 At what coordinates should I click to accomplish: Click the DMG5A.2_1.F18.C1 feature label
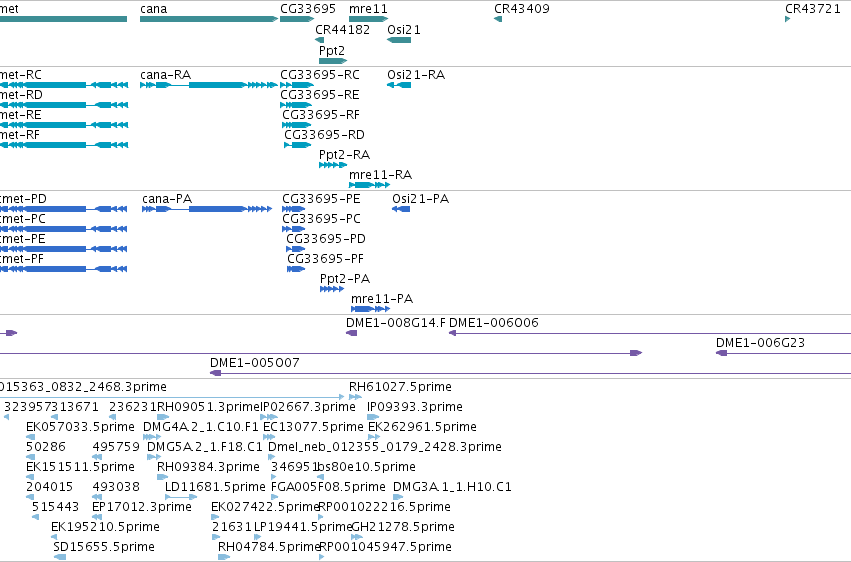click(205, 448)
